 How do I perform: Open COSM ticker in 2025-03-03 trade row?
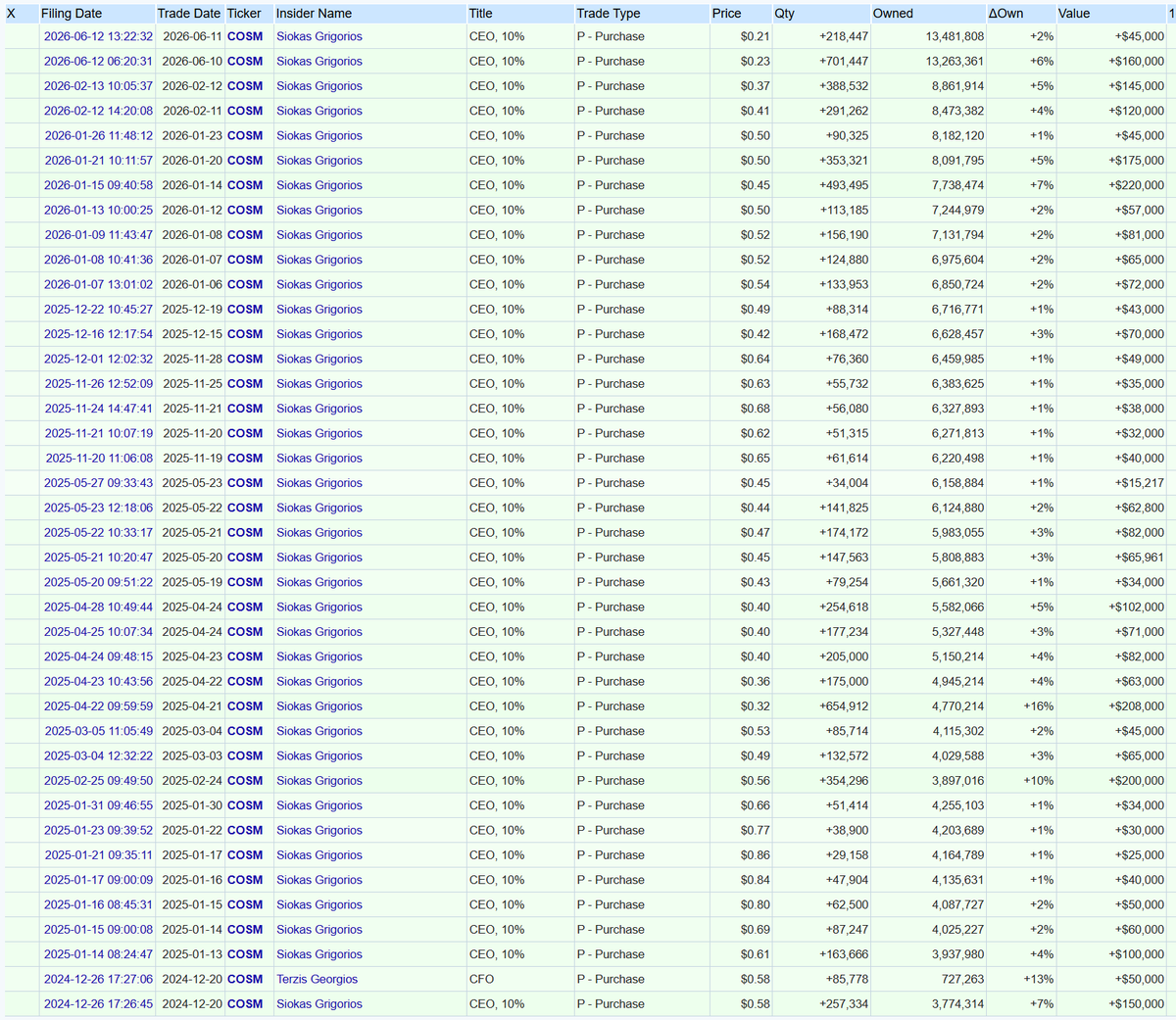(x=245, y=755)
